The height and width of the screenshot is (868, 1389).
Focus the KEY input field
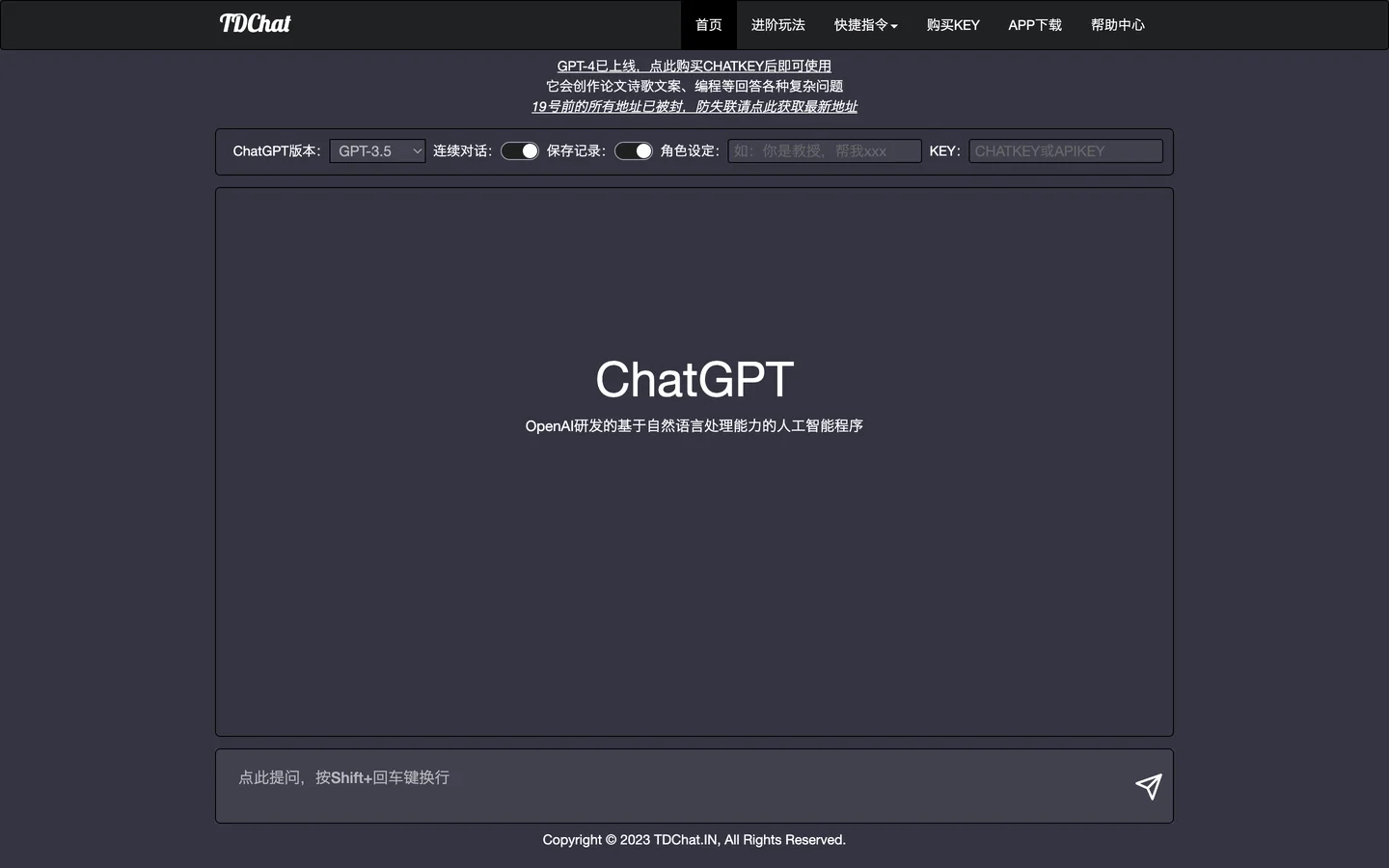(1066, 151)
